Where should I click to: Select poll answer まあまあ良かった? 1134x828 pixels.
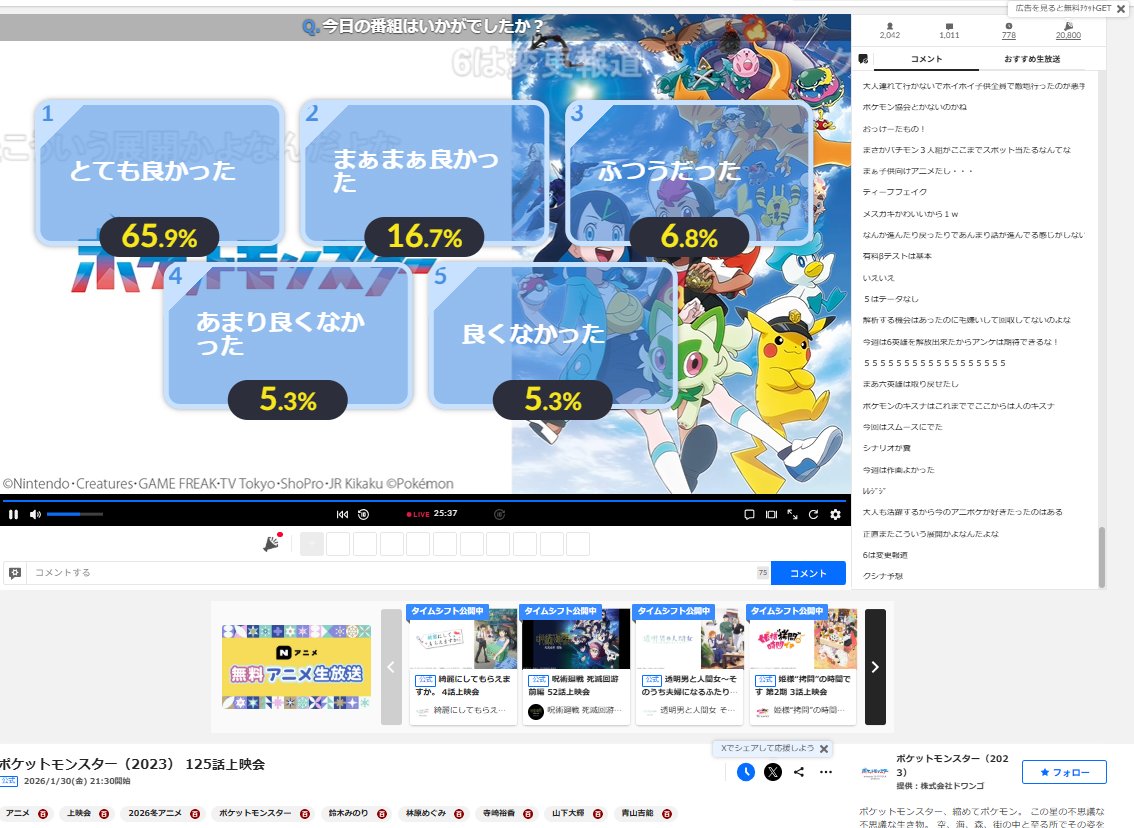pos(423,171)
